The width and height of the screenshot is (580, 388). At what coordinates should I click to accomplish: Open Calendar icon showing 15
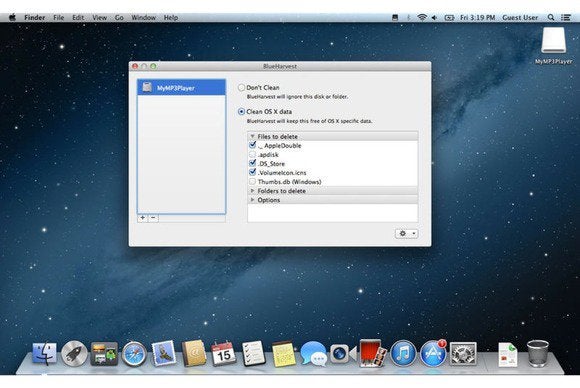tap(223, 354)
